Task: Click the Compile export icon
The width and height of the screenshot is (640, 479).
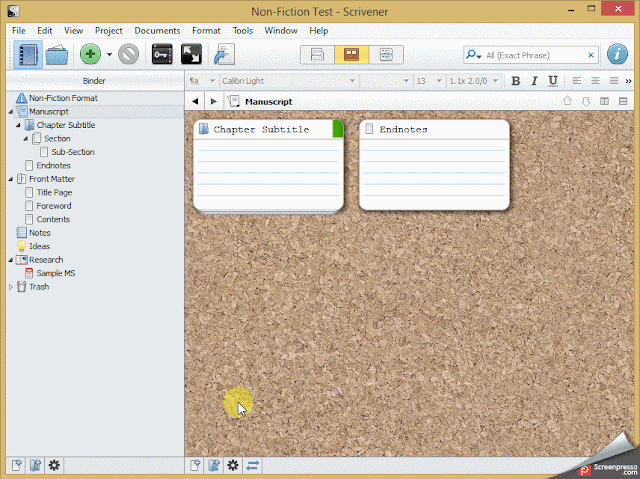Action: click(224, 54)
